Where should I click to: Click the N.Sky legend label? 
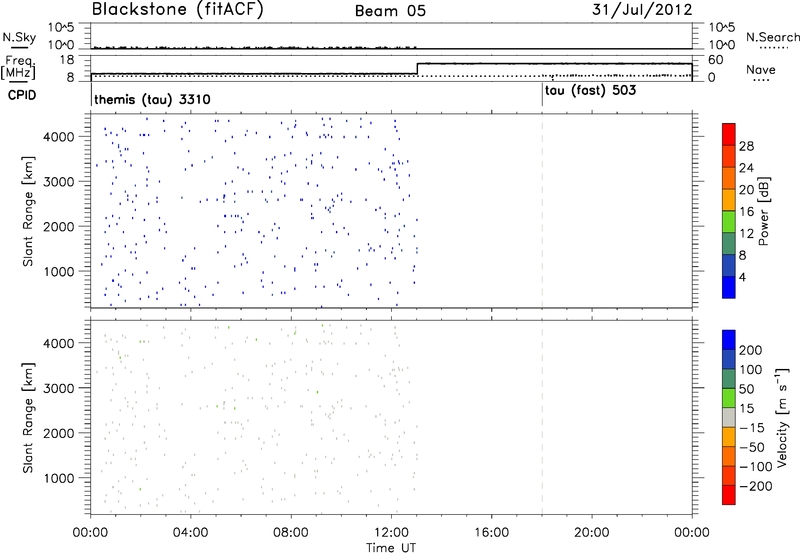coord(19,37)
